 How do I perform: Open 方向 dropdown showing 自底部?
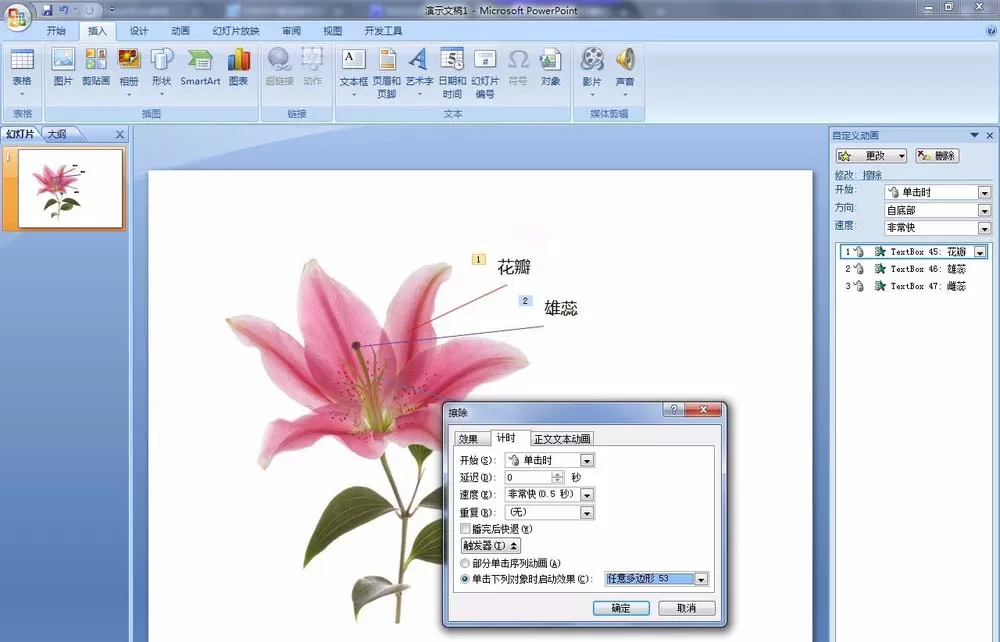pyautogui.click(x=985, y=210)
